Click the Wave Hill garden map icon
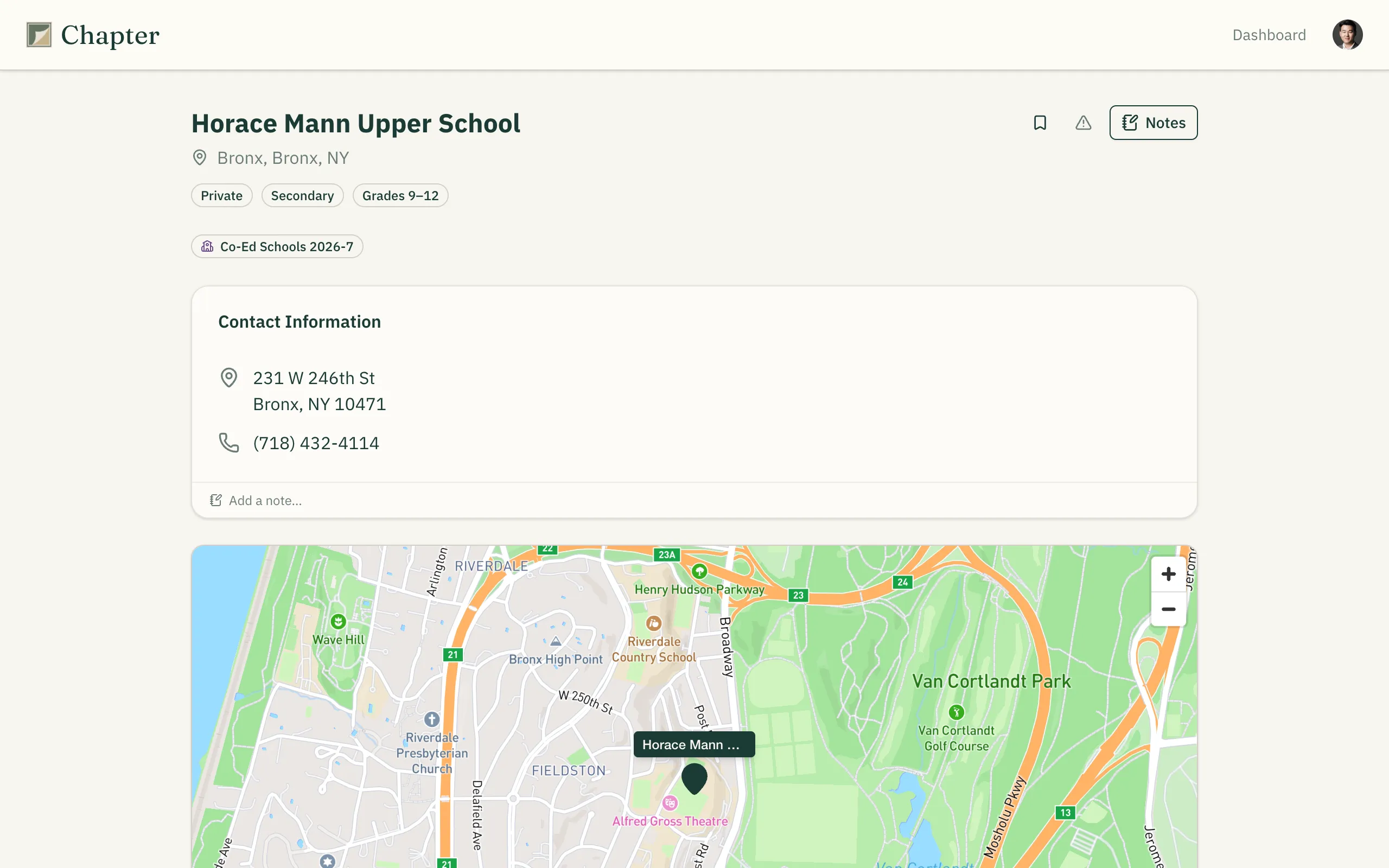The image size is (1389, 868). [338, 621]
